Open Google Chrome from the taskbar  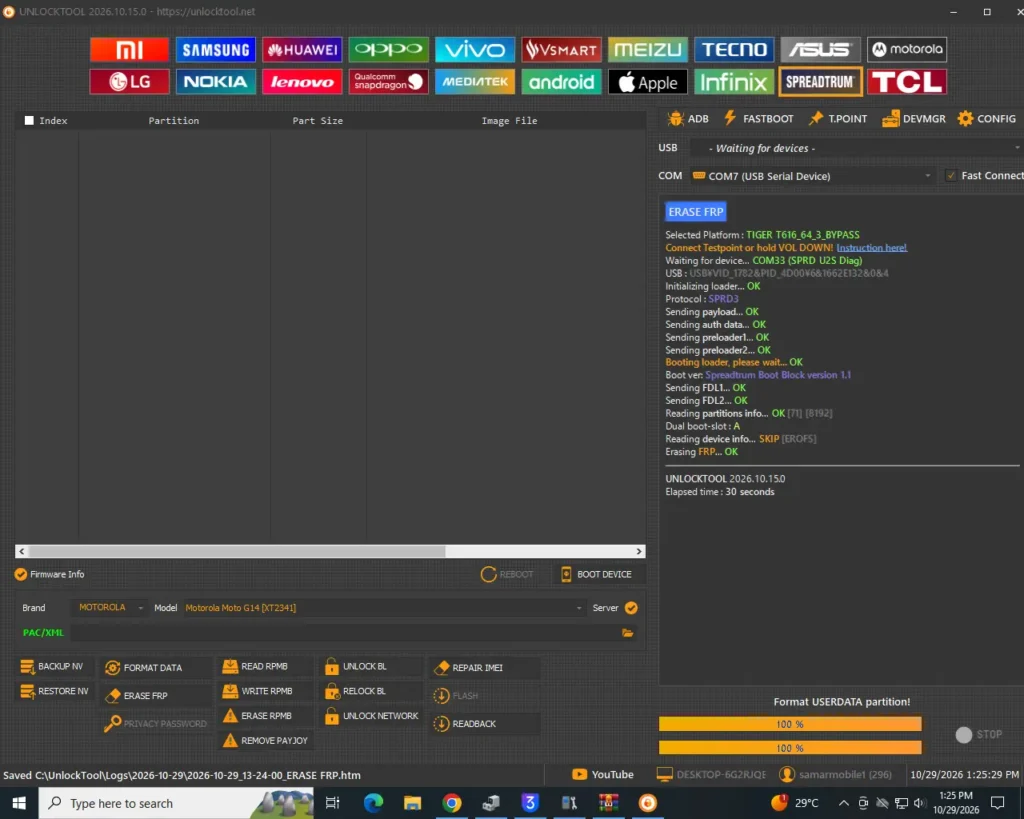(451, 803)
